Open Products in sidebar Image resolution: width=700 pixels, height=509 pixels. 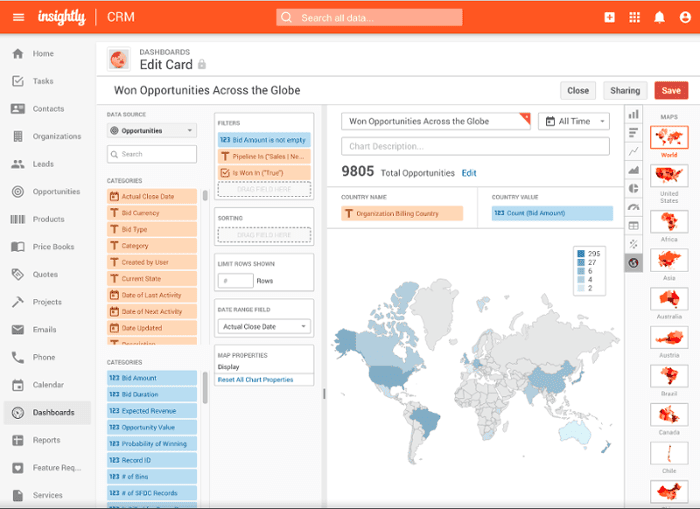click(48, 219)
